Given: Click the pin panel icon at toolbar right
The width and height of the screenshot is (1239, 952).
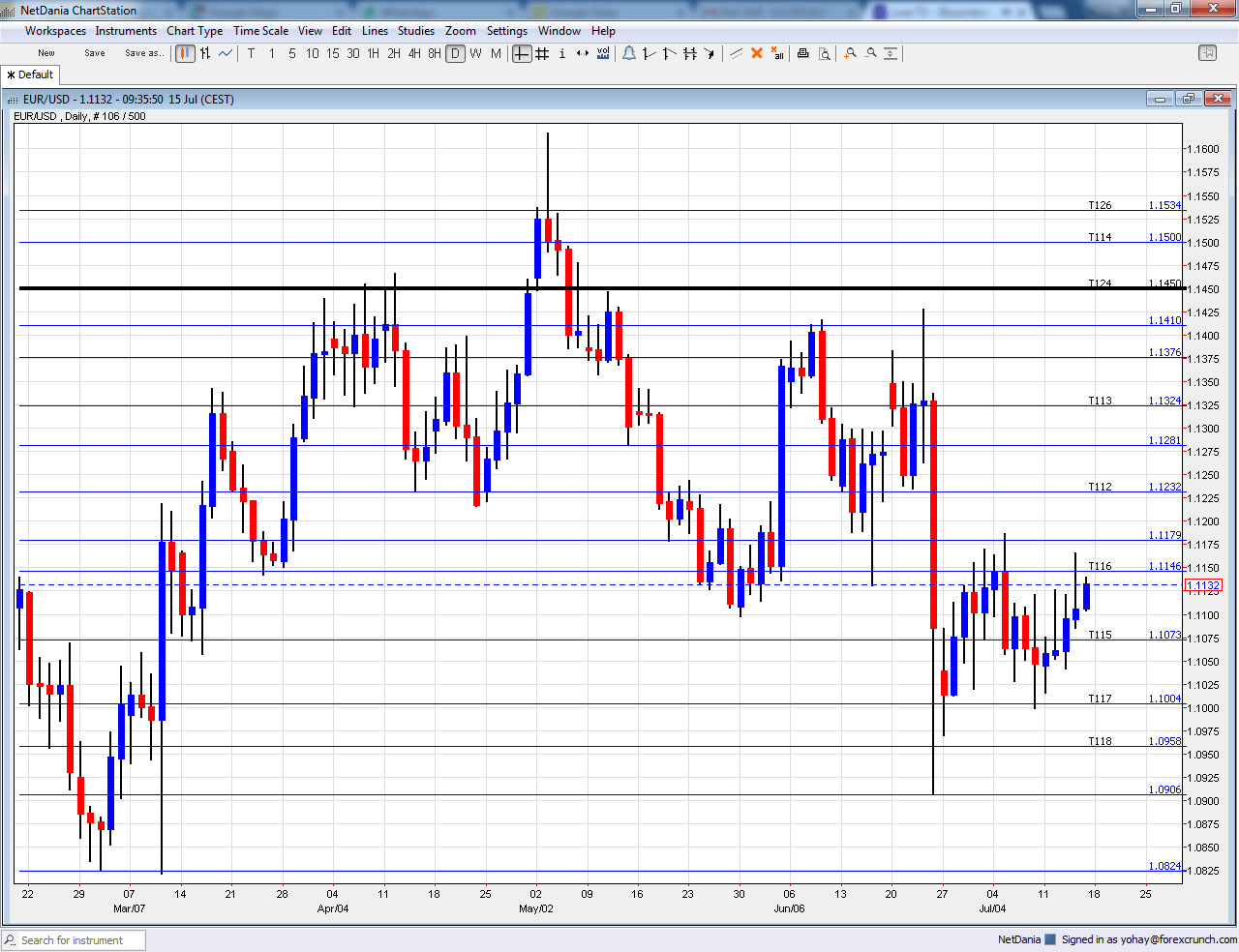Looking at the screenshot, I should 1207,53.
